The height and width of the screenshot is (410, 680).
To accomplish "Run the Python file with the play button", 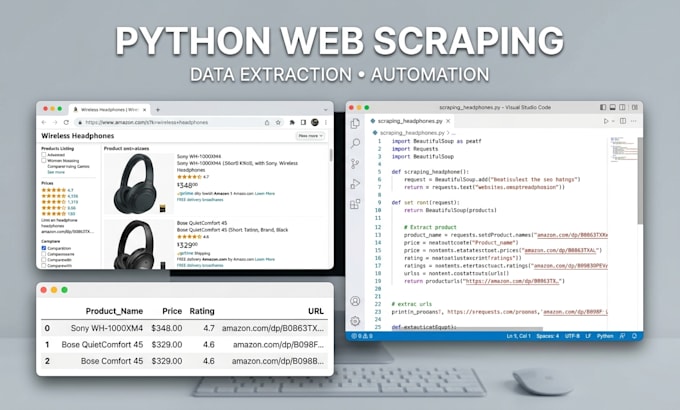I will 606,121.
